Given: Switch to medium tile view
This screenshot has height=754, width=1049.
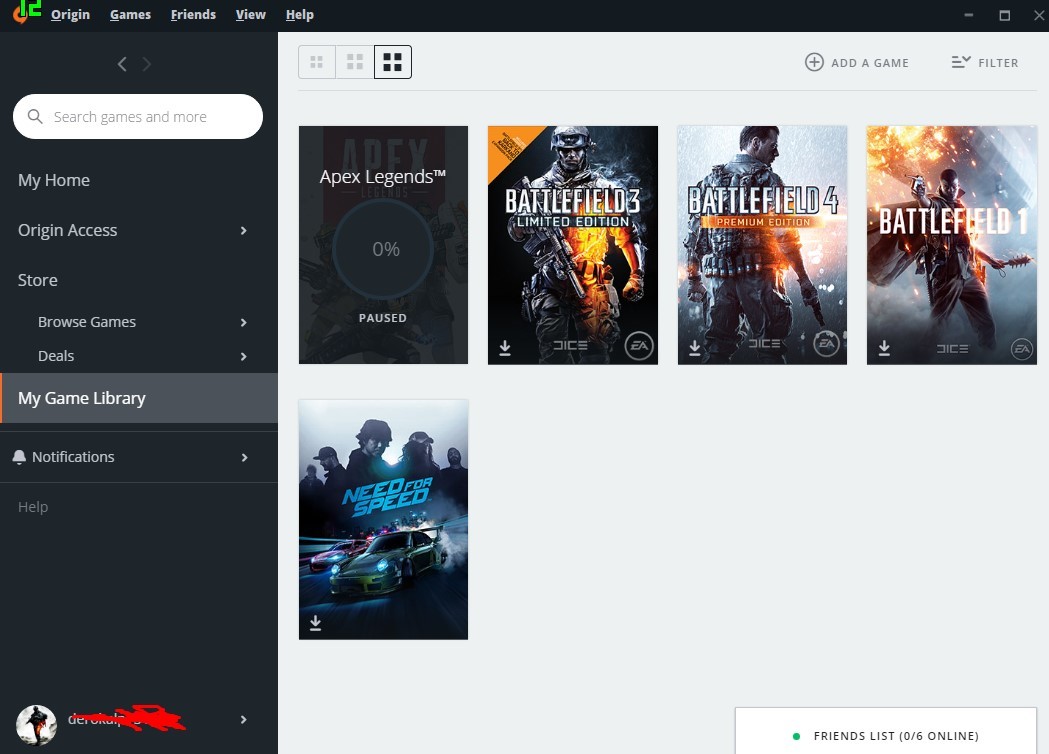Looking at the screenshot, I should click(x=355, y=62).
